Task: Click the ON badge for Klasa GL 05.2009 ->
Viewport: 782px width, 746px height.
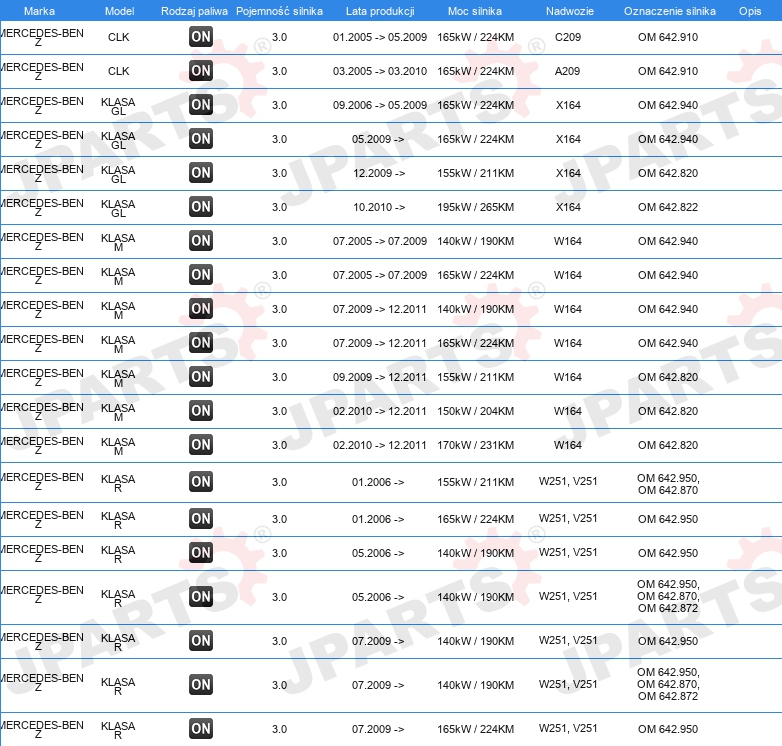Action: click(x=201, y=138)
